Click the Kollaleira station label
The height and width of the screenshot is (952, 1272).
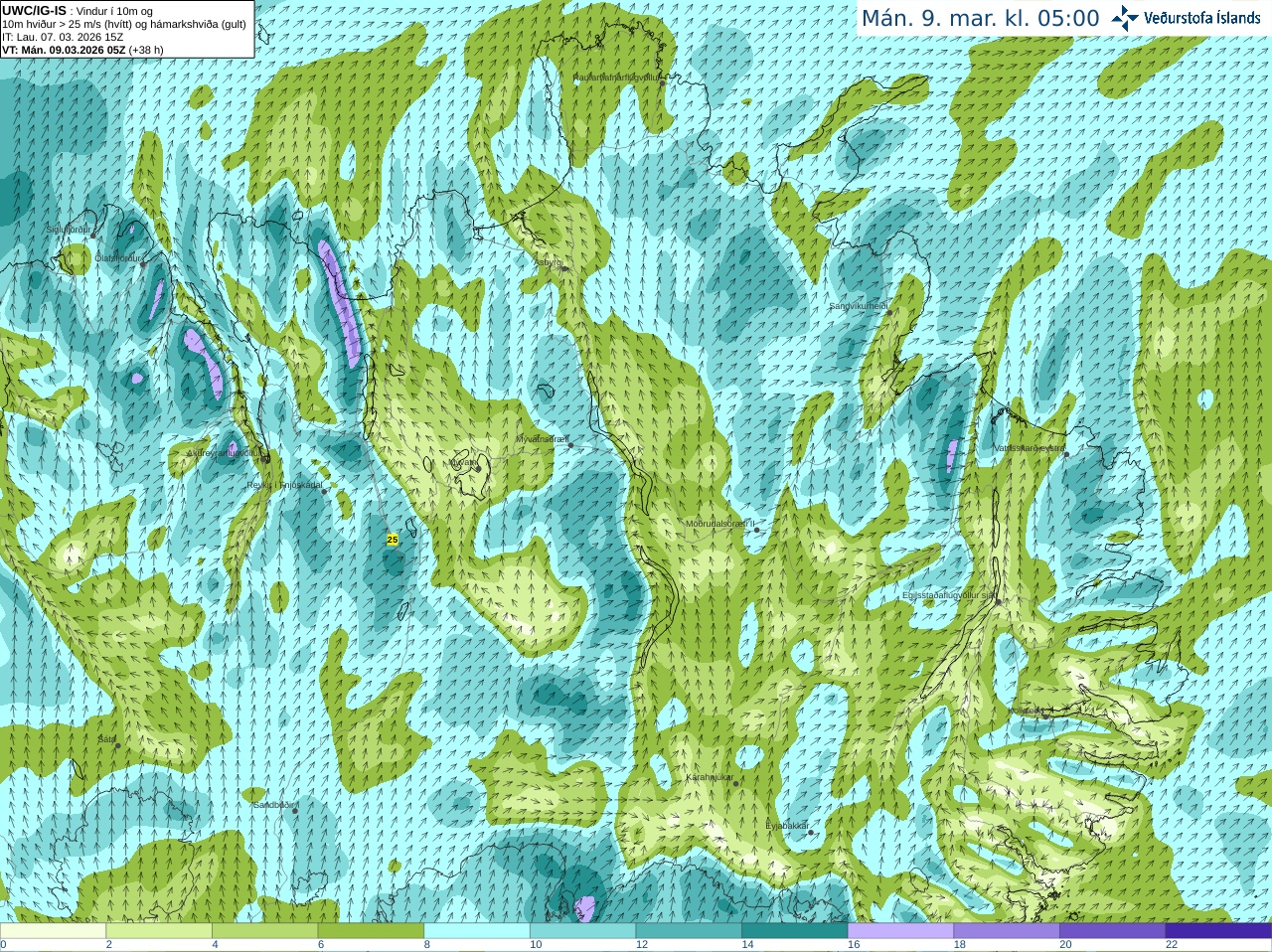point(1026,711)
